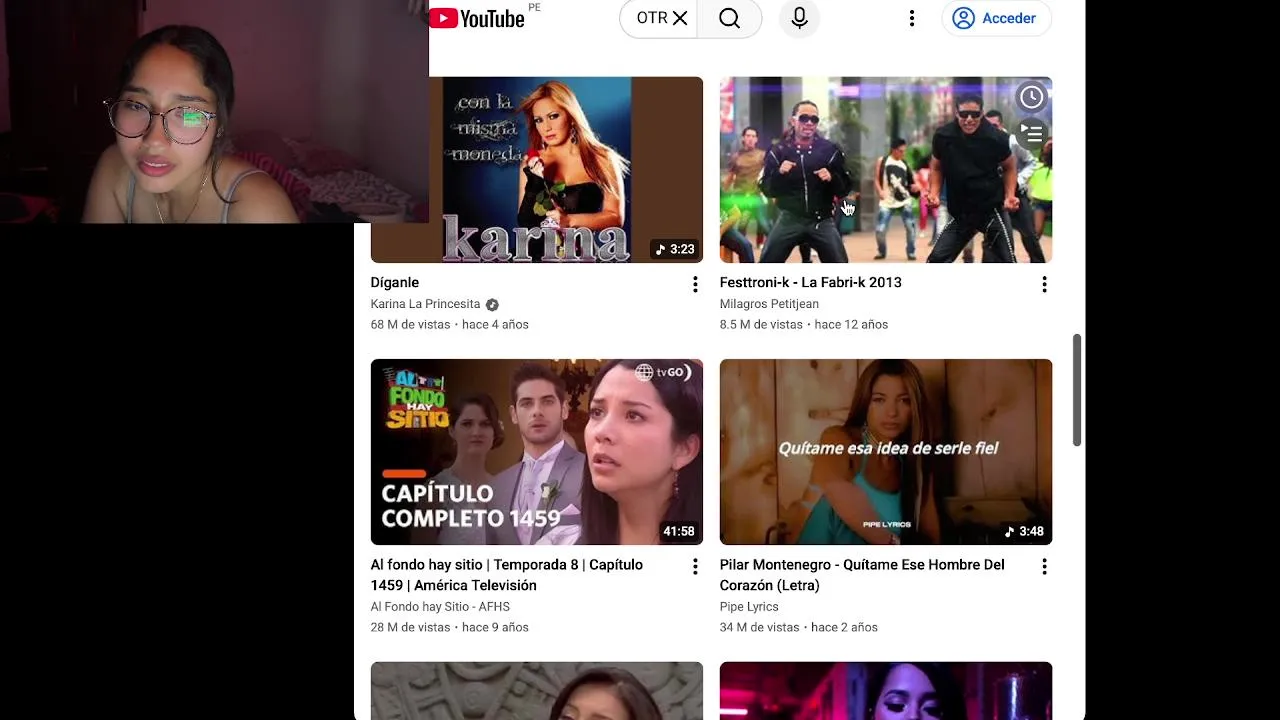Visit Pipe Lyrics channel
Screen dimensions: 1280x720
(x=749, y=607)
